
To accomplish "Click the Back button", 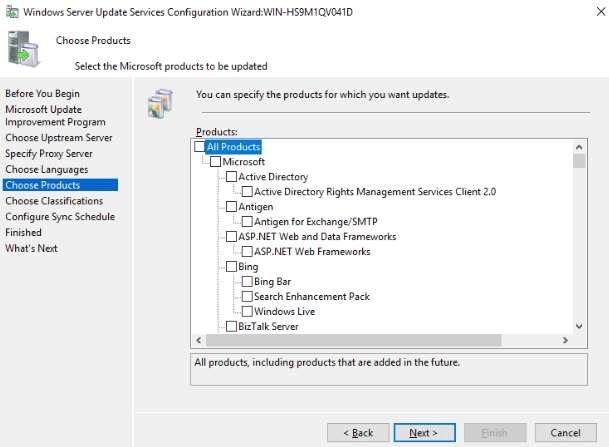I will click(x=358, y=433).
